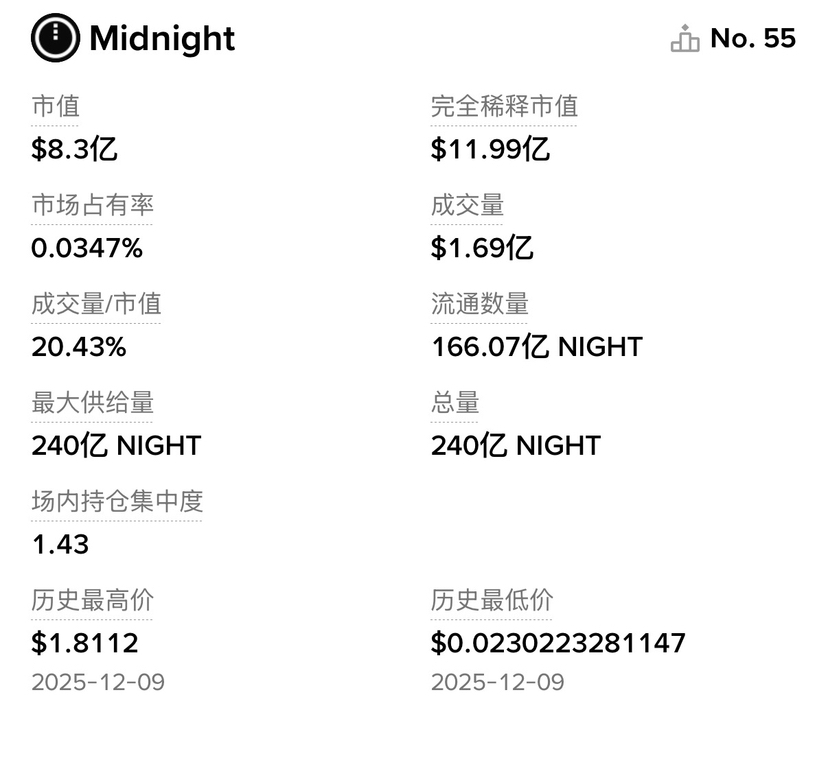Viewport: 828px width, 758px height.
Task: Open the No. 55 rank badge
Action: pyautogui.click(x=752, y=39)
